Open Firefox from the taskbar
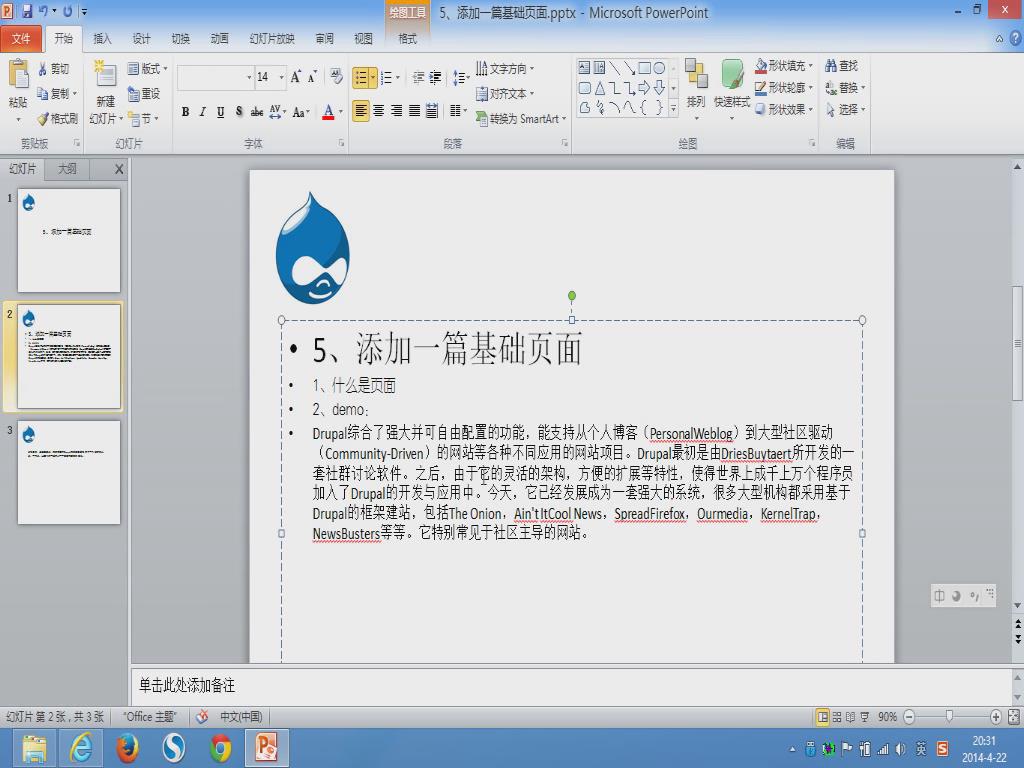The image size is (1024, 768). coord(128,748)
